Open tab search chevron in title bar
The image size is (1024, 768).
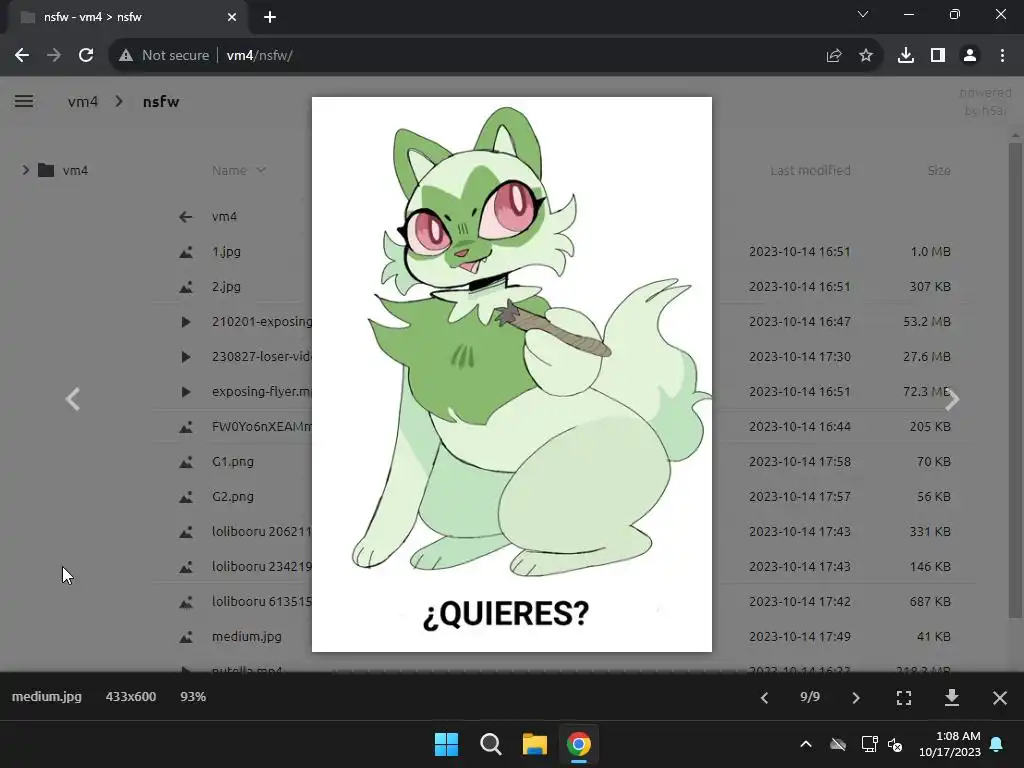[863, 14]
